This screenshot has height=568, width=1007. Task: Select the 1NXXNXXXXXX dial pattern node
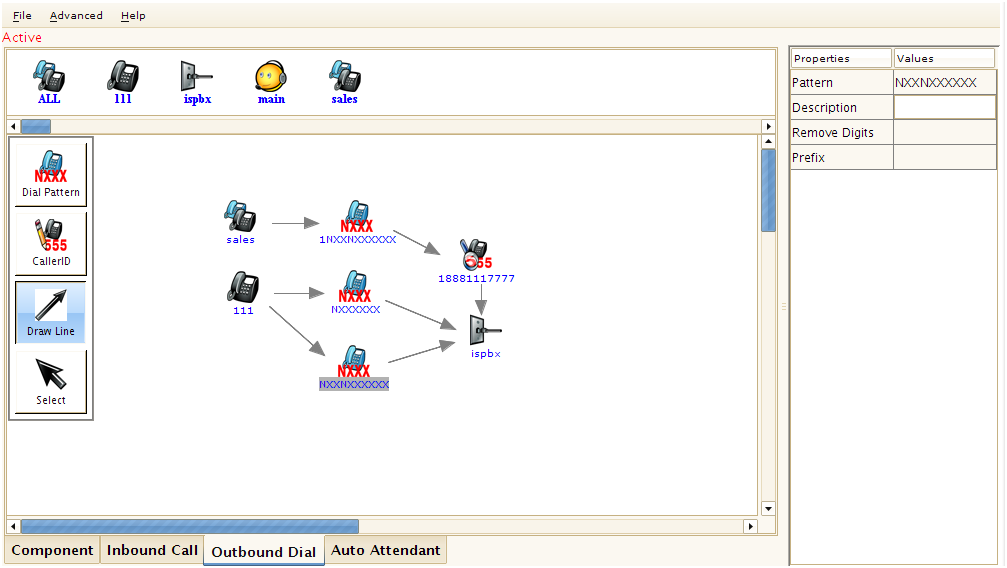tap(357, 221)
